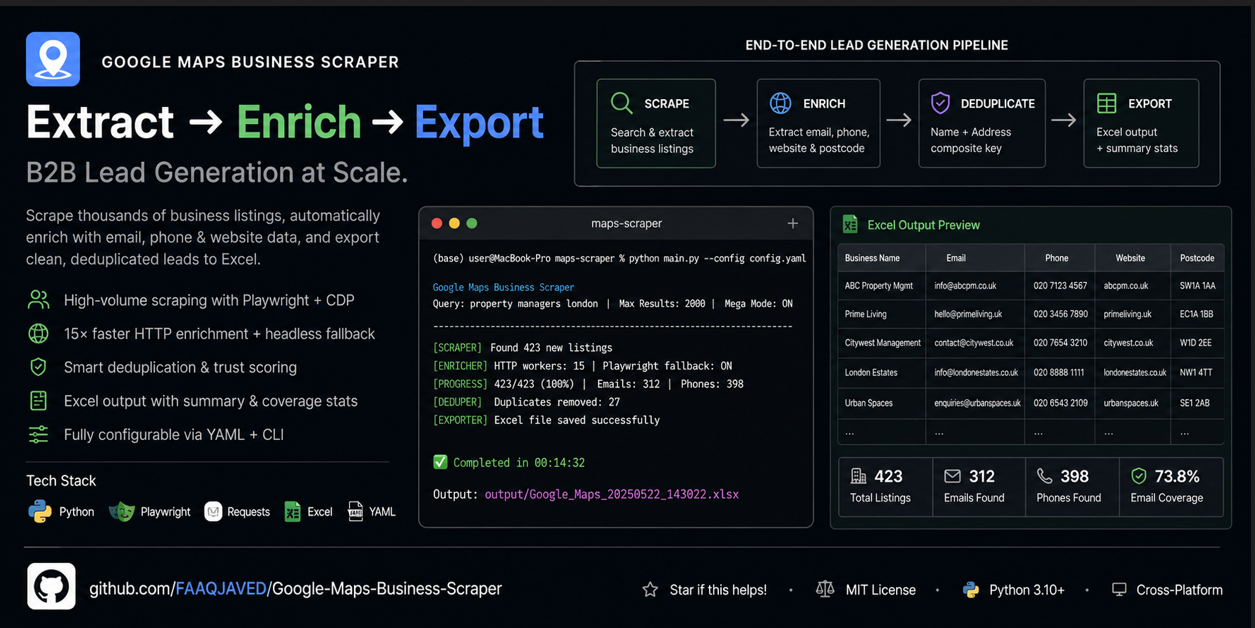The height and width of the screenshot is (628, 1255).
Task: Click the output xlsx file path
Action: click(x=612, y=494)
